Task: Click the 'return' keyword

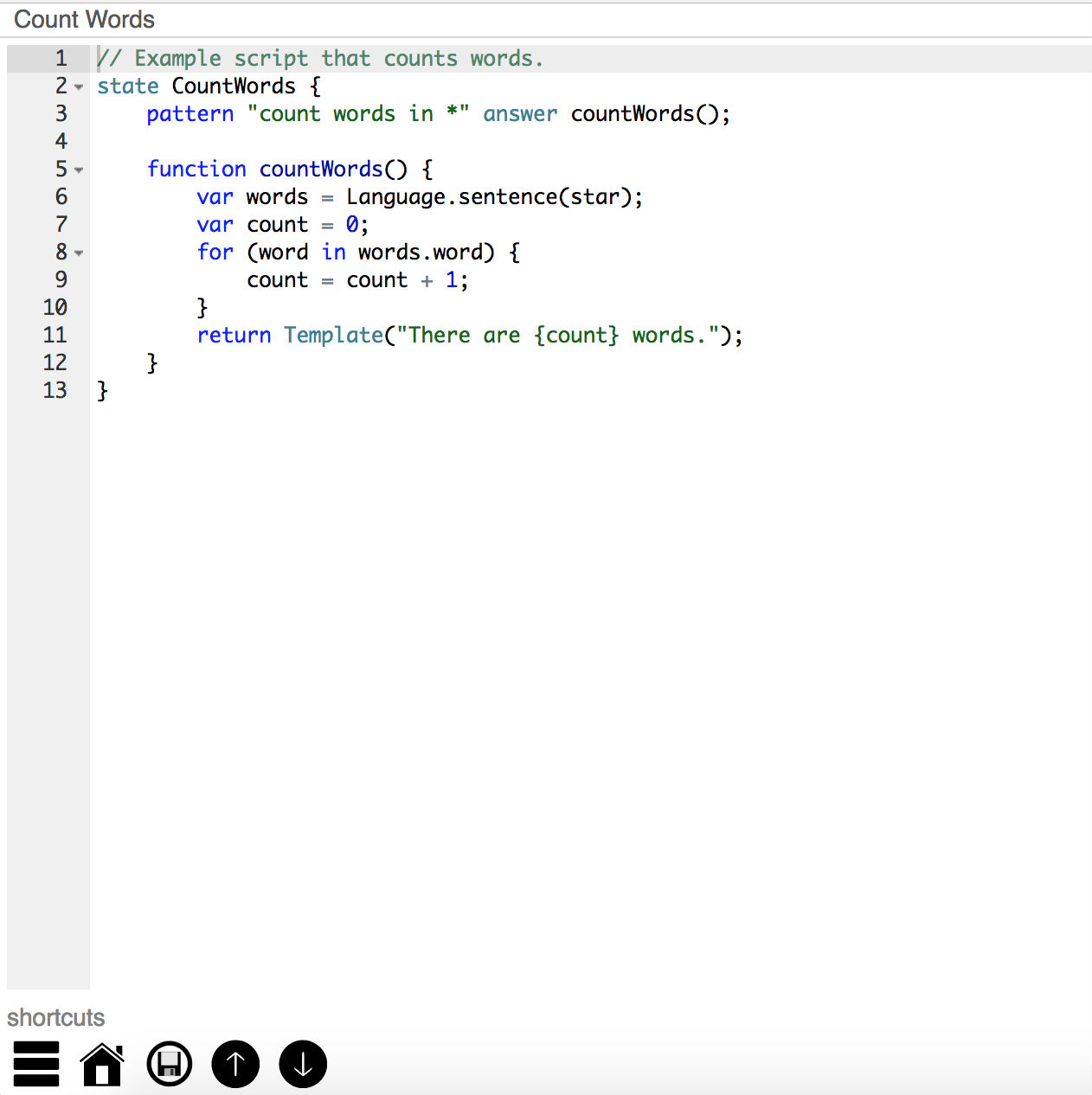Action: tap(234, 335)
